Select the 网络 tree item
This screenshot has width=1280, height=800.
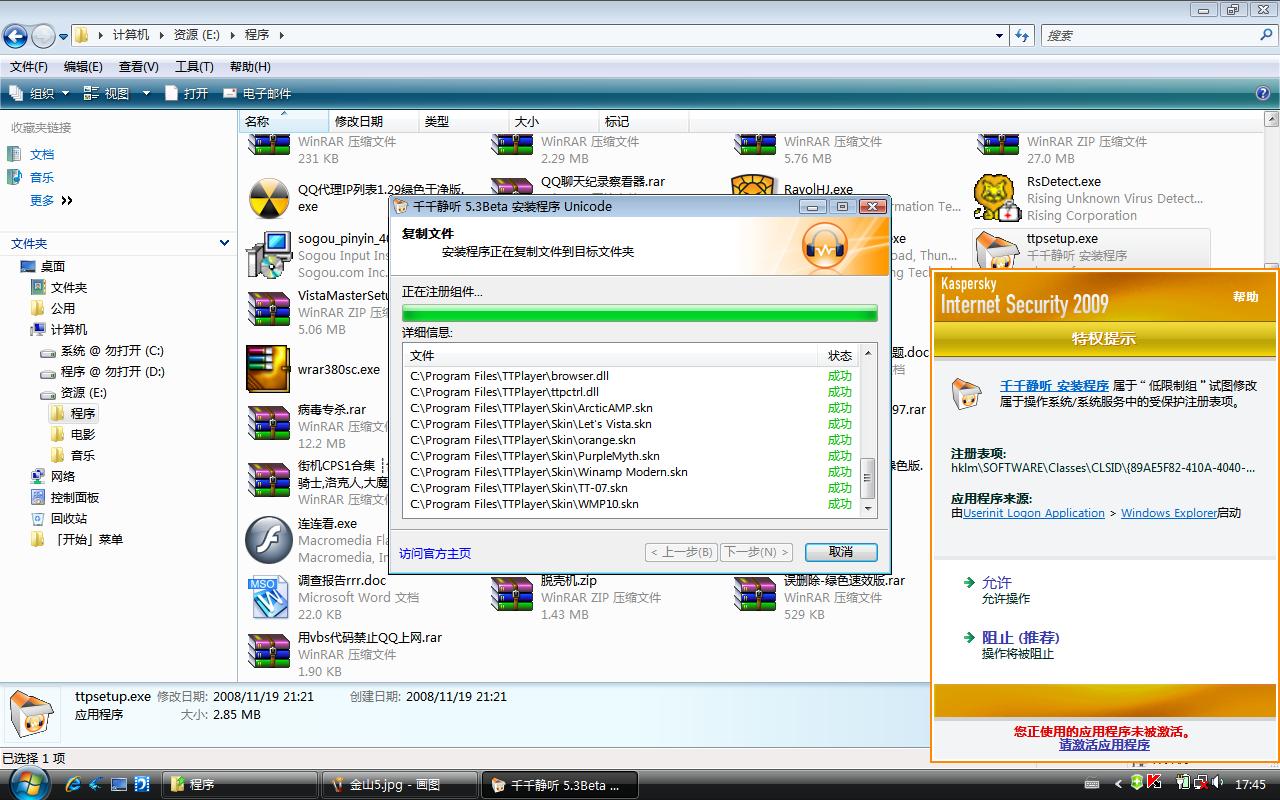tap(63, 477)
